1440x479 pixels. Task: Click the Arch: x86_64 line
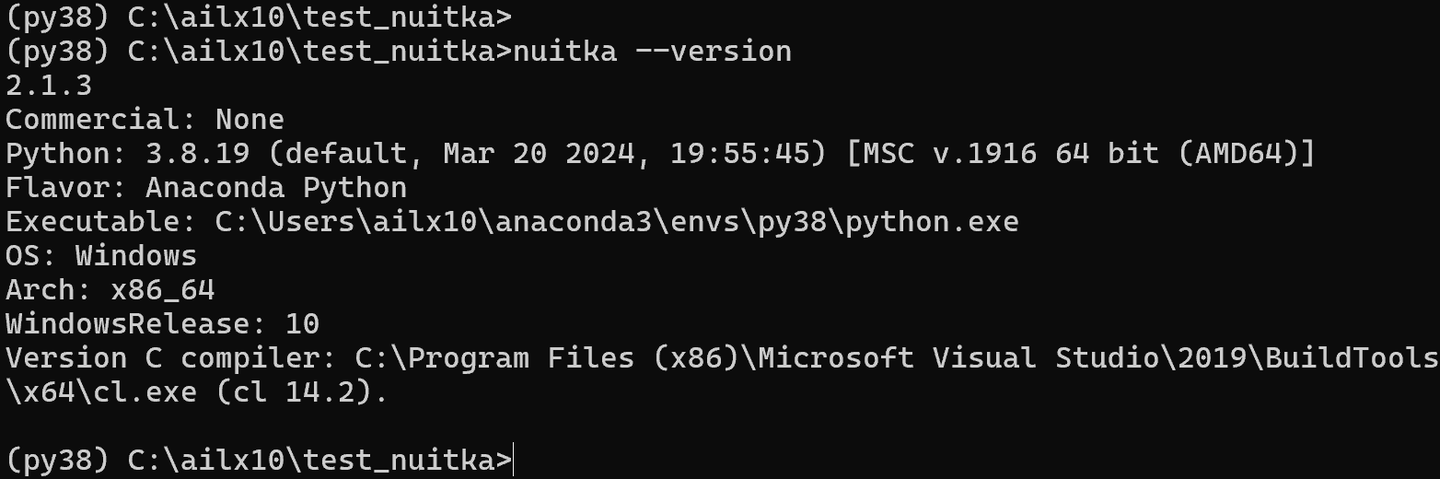pyautogui.click(x=110, y=289)
